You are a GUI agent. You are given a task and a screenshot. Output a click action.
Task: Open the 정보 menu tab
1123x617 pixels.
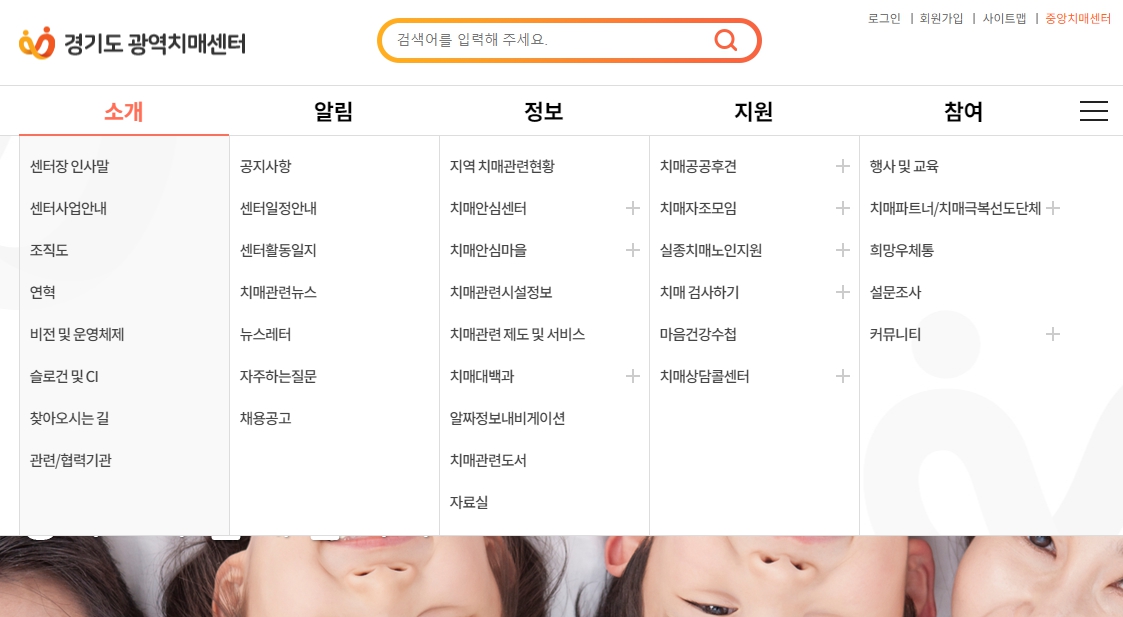click(x=543, y=112)
